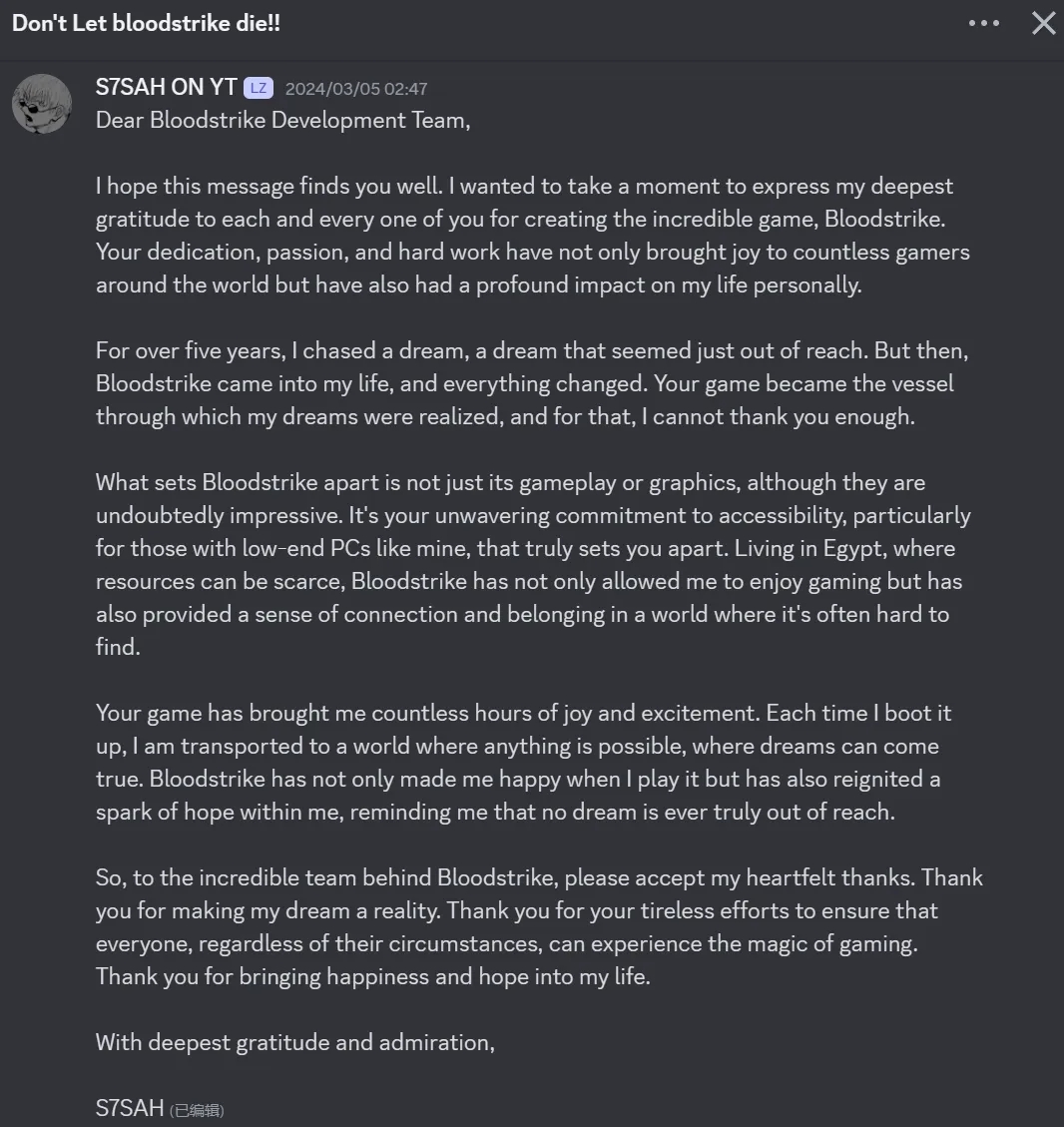This screenshot has height=1127, width=1064.
Task: Open the S7SAH ON YT username profile
Action: 166,88
